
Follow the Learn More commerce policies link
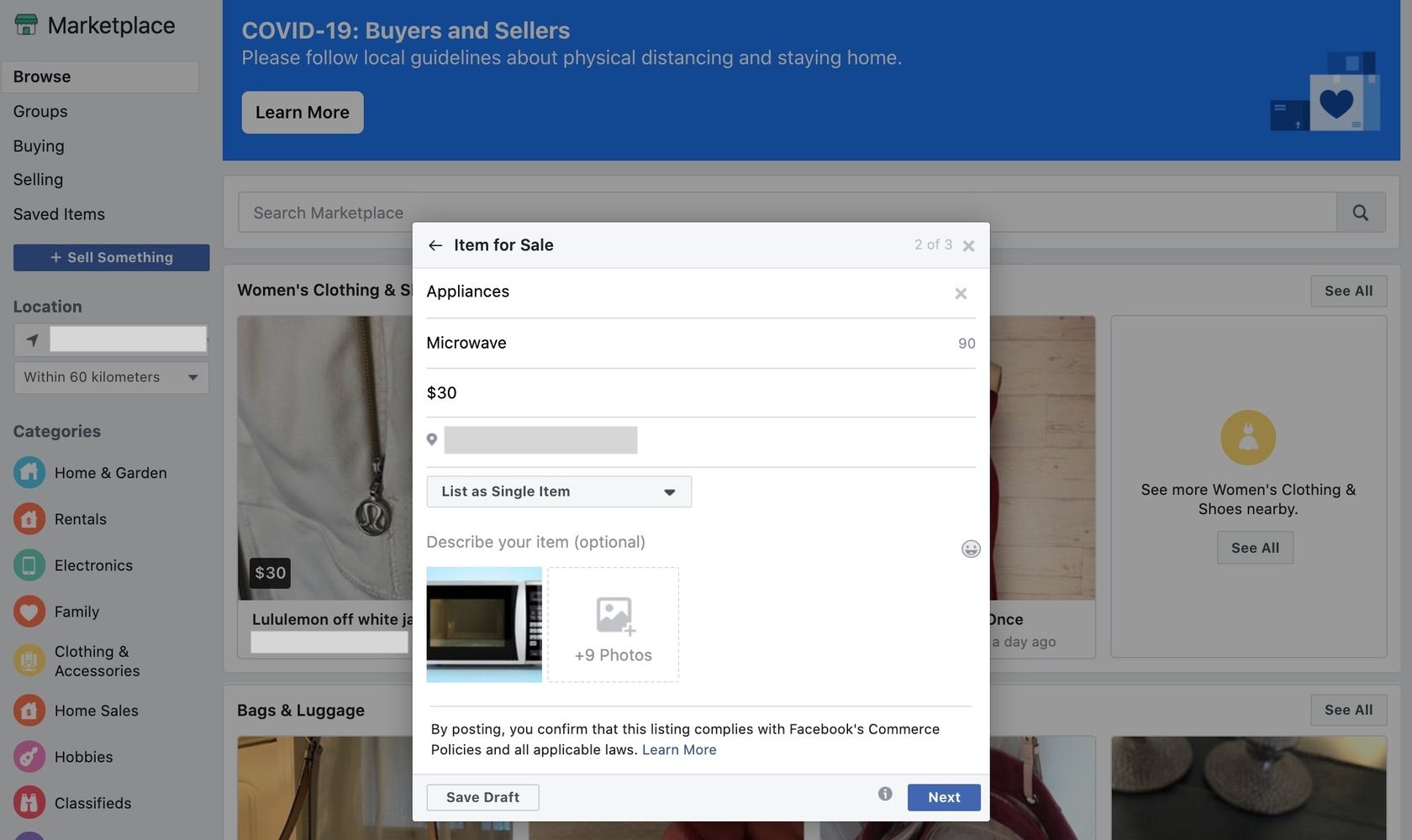point(679,749)
